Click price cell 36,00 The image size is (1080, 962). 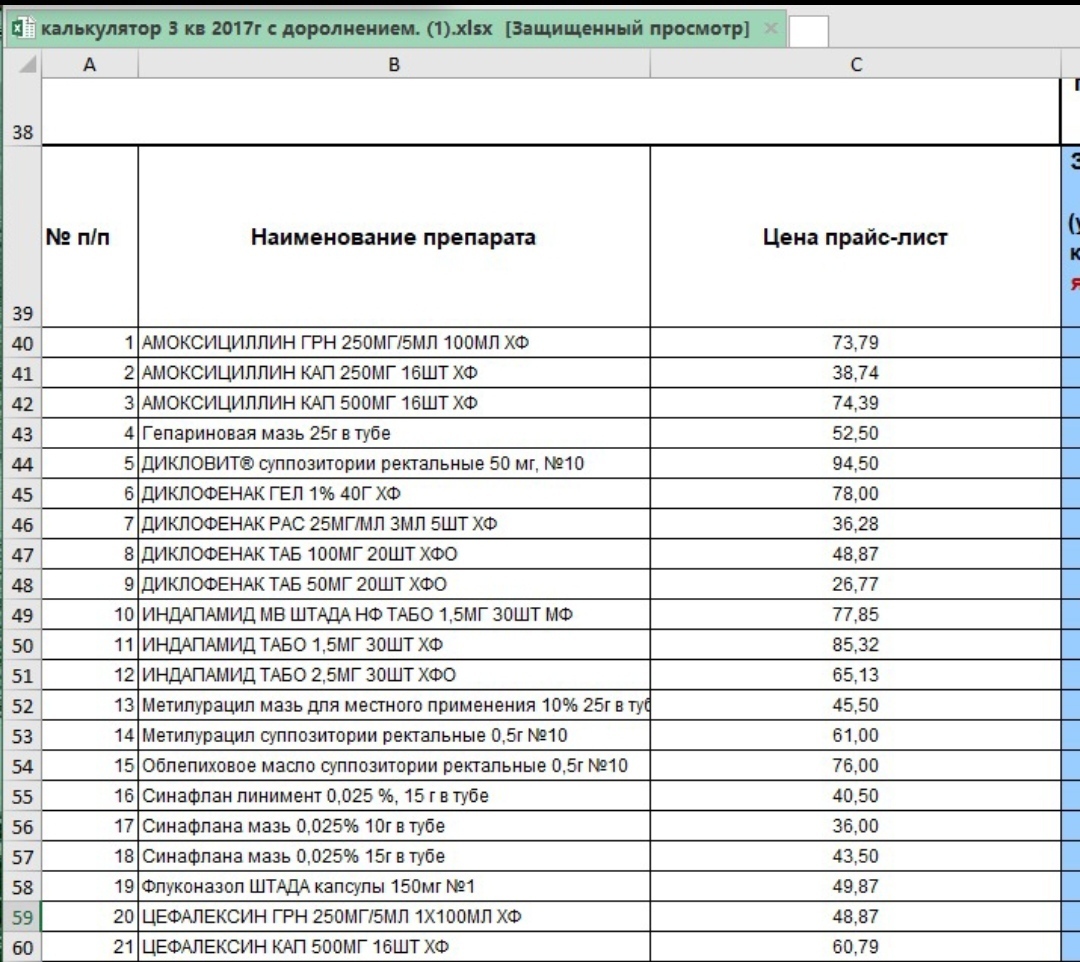[x=855, y=826]
